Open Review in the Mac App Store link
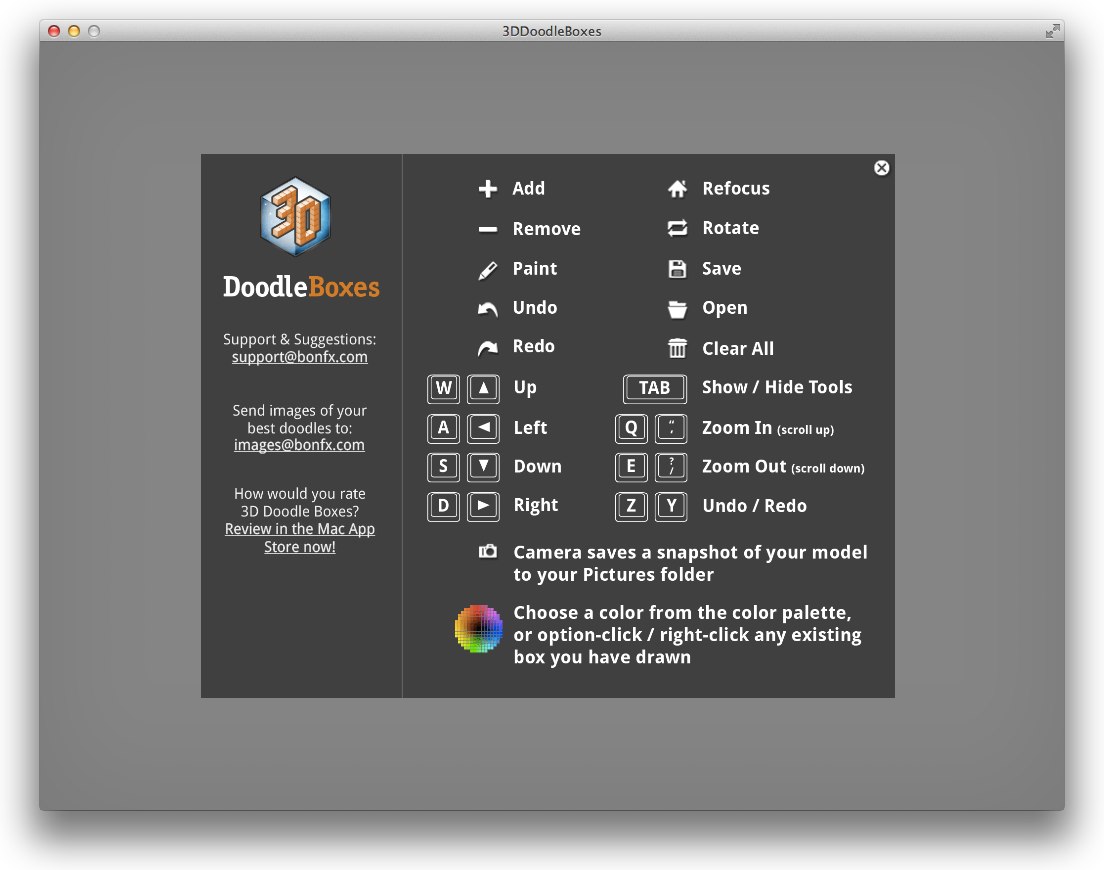This screenshot has height=870, width=1104. (300, 538)
